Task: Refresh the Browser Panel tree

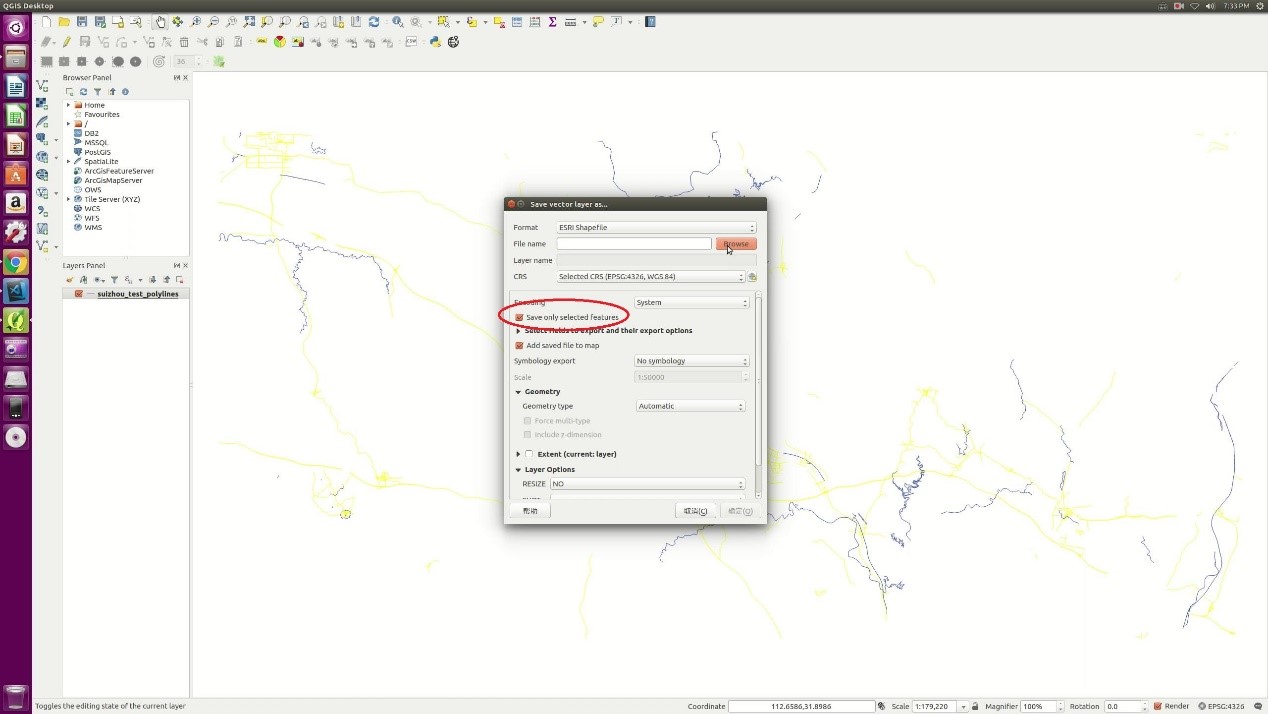Action: coord(84,92)
